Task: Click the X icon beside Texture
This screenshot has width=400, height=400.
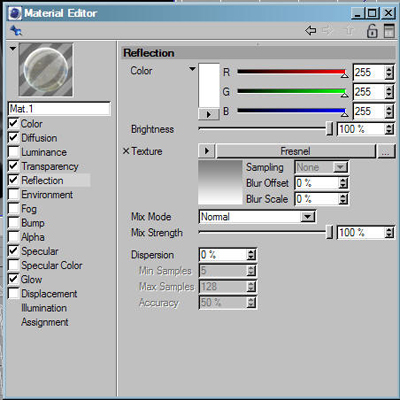Action: coord(126,151)
